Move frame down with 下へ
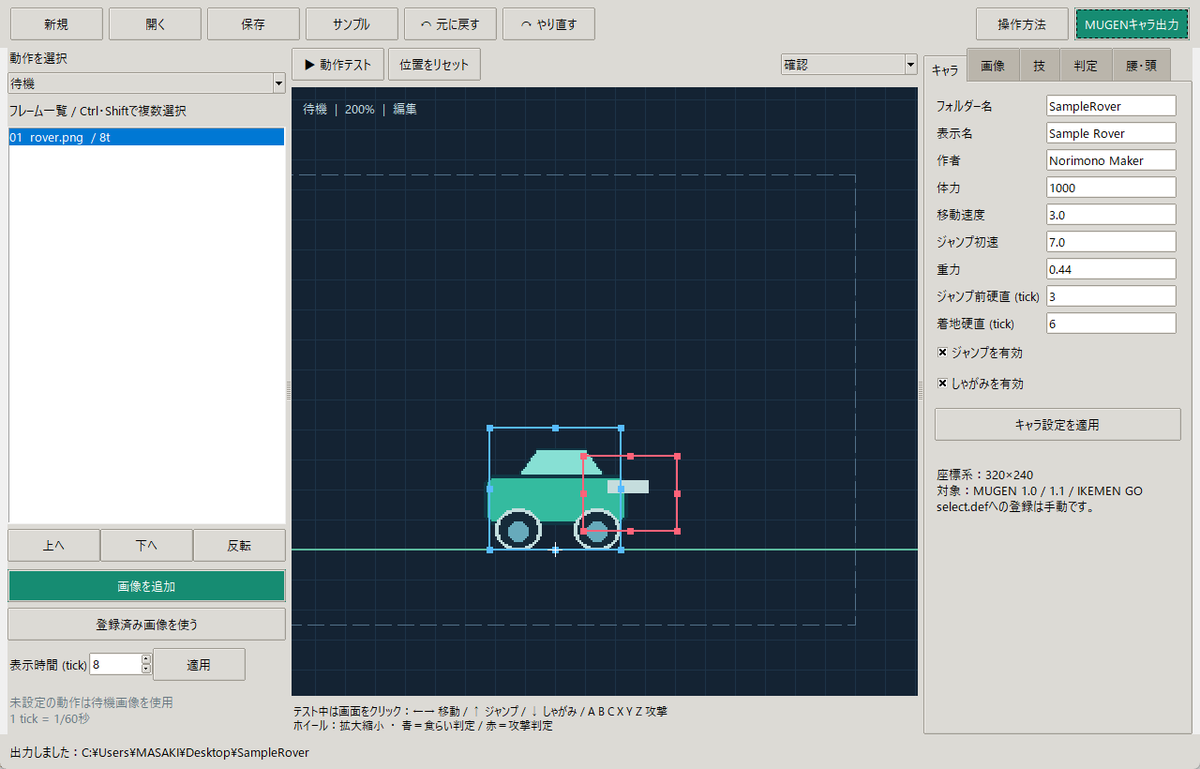Screen dimensions: 1200x769 point(146,546)
